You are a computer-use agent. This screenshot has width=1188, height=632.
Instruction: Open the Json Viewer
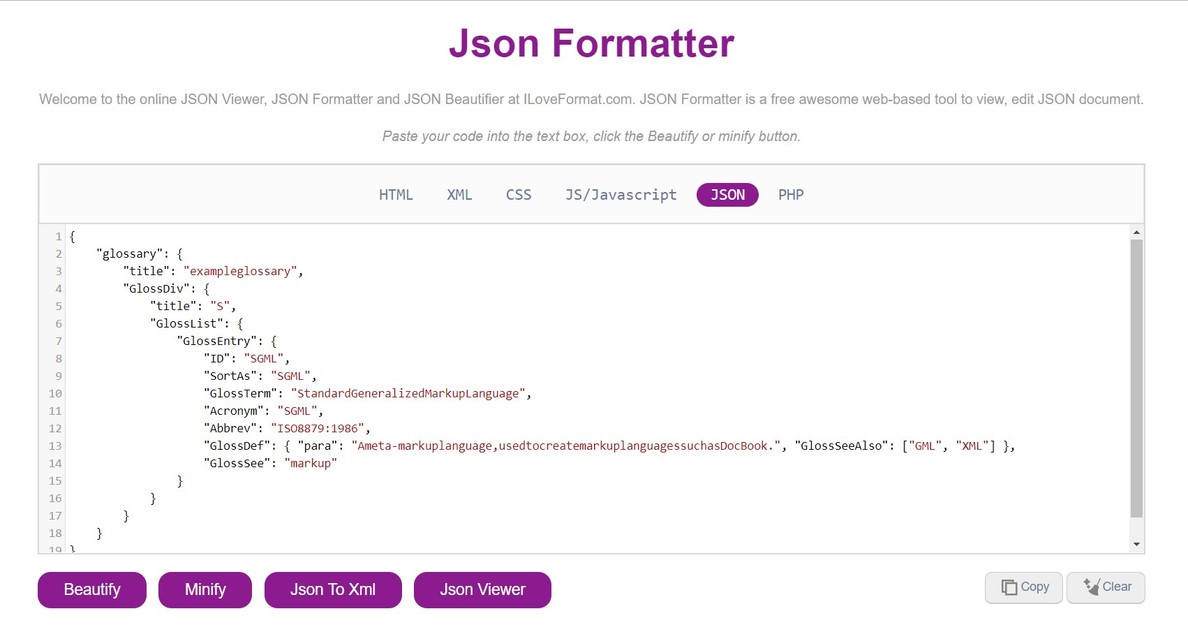click(x=482, y=590)
